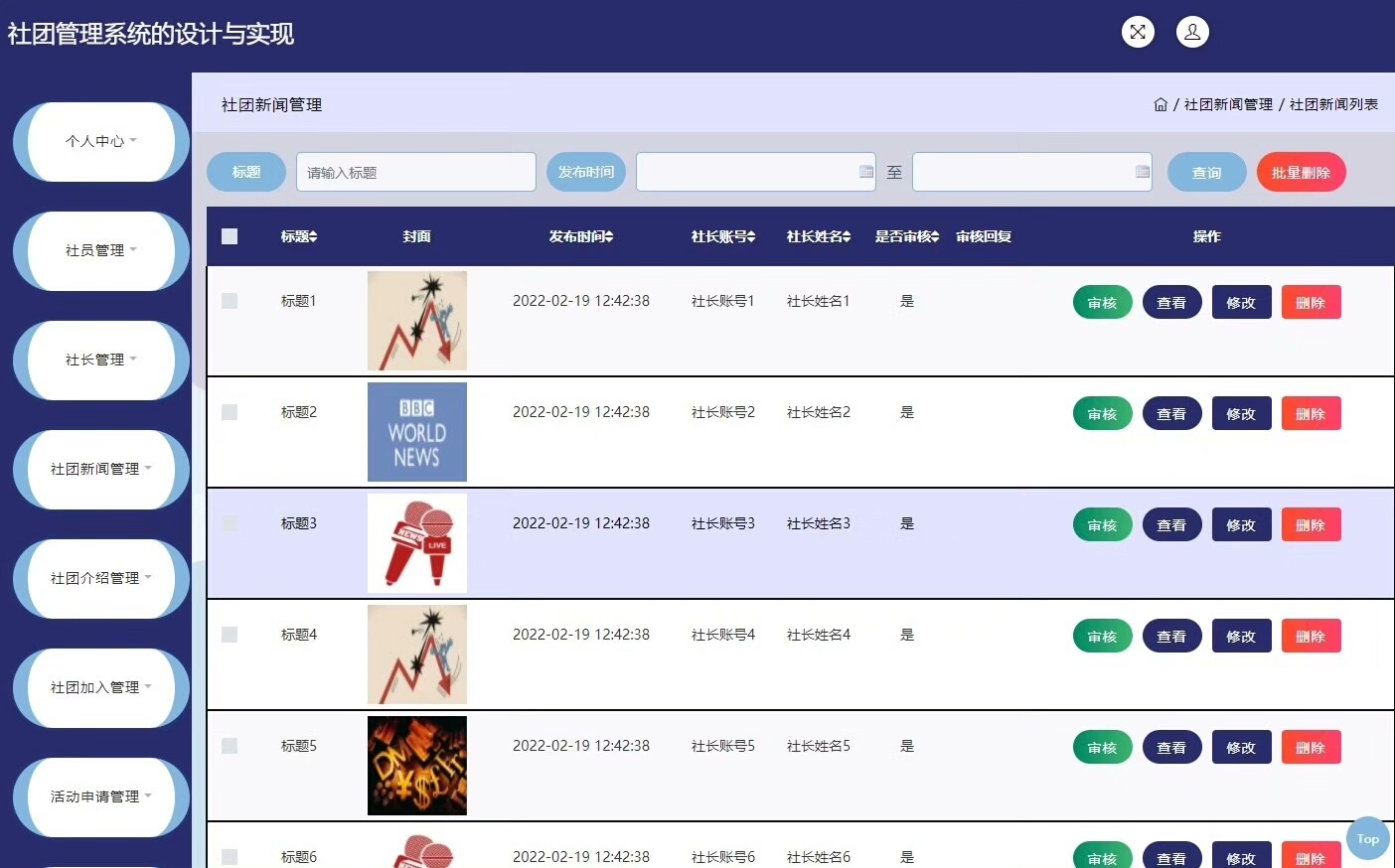Screen dimensions: 1395x868
Task: Expand the 社长管理 sidebar menu
Action: coord(101,361)
